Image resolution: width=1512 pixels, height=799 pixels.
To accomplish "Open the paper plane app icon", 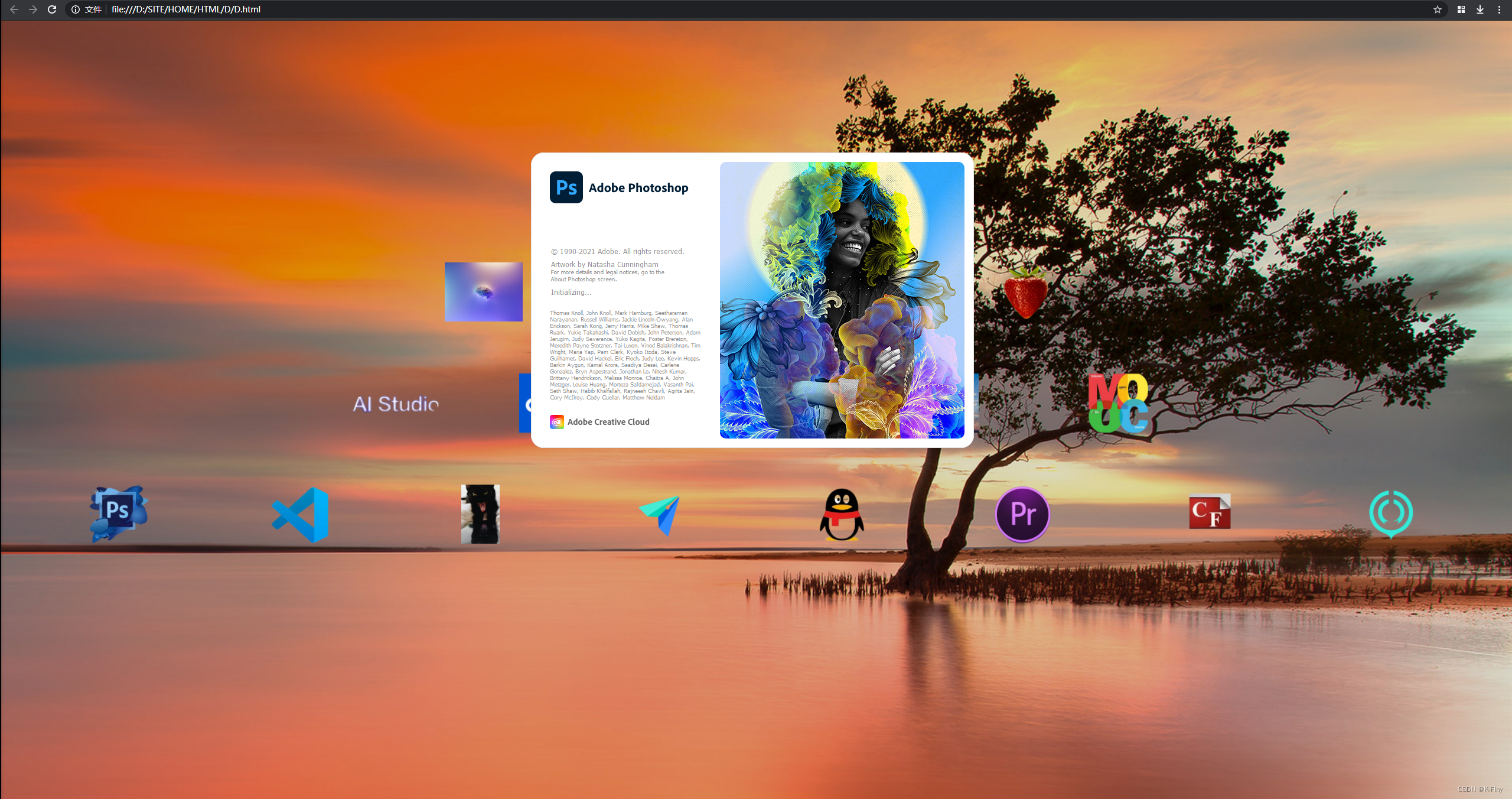I will [660, 516].
